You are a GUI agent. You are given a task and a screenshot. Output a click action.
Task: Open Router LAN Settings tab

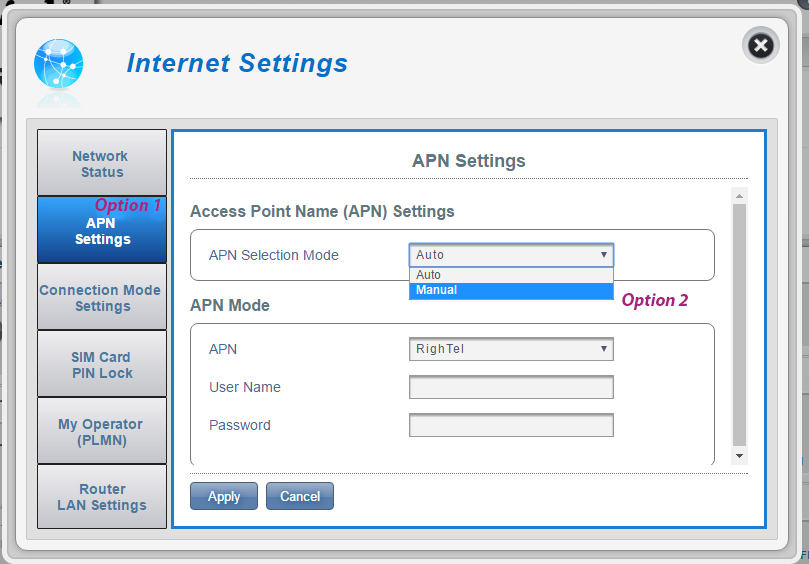(101, 497)
